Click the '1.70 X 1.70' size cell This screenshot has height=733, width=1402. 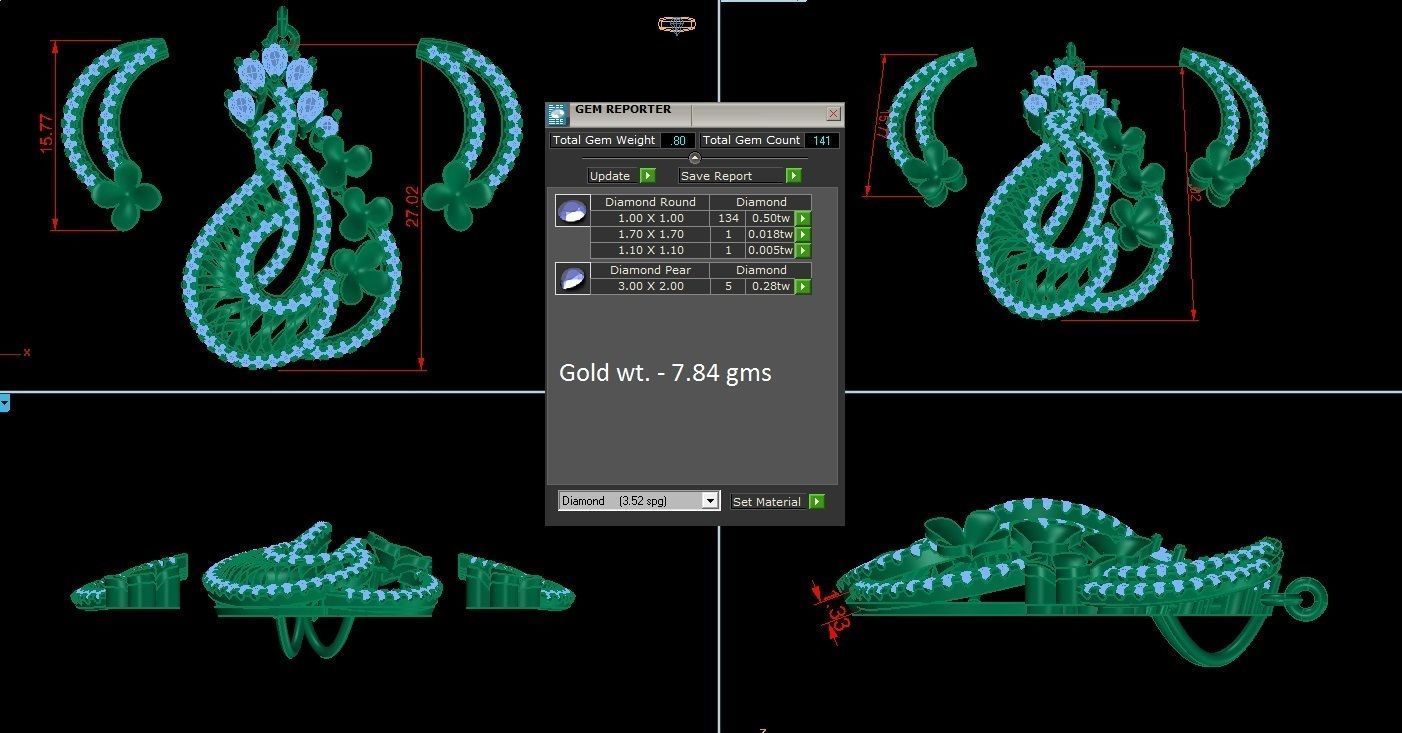point(650,234)
